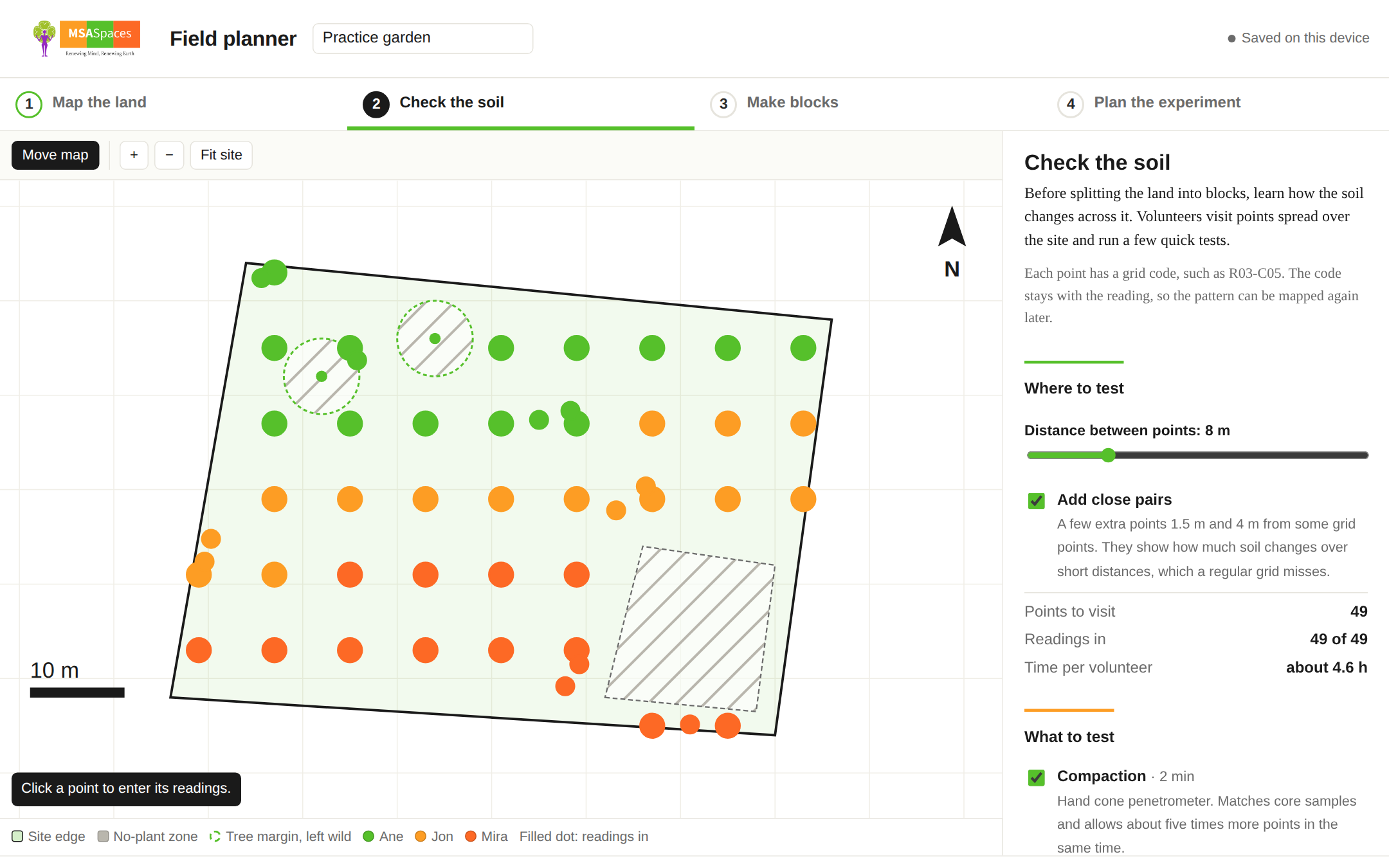The image size is (1389, 868).
Task: Click the 'What to test' heading
Action: click(1069, 737)
